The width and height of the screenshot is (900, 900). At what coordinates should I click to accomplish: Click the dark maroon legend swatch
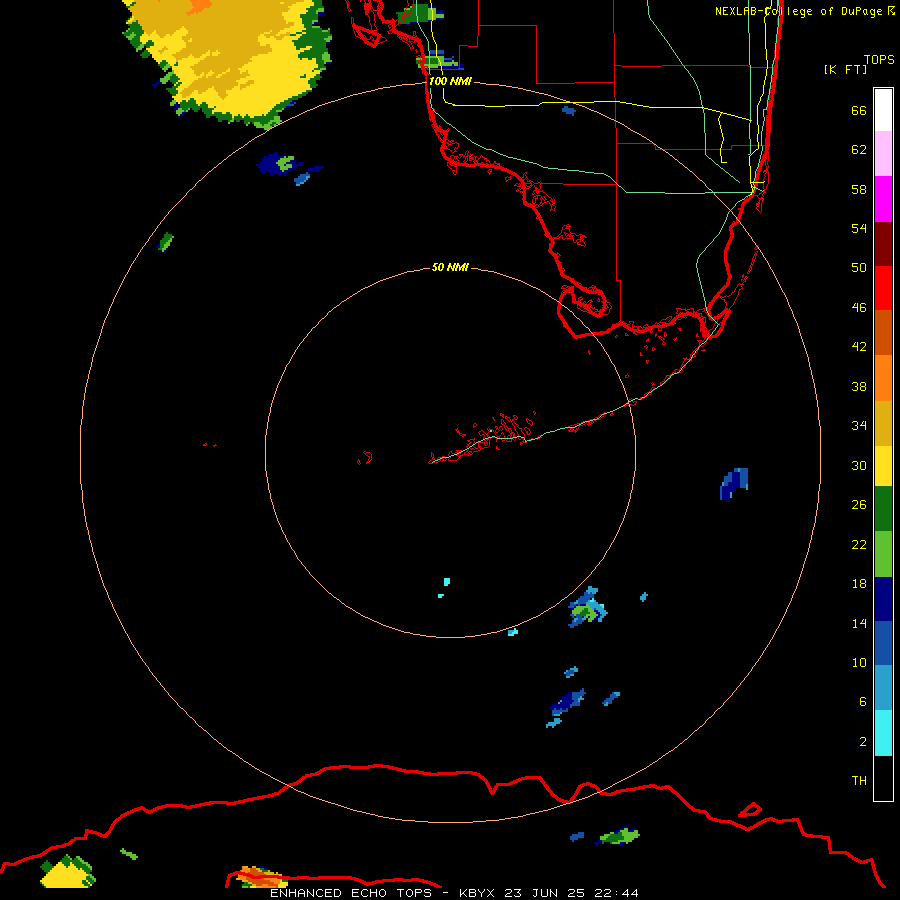(x=883, y=243)
